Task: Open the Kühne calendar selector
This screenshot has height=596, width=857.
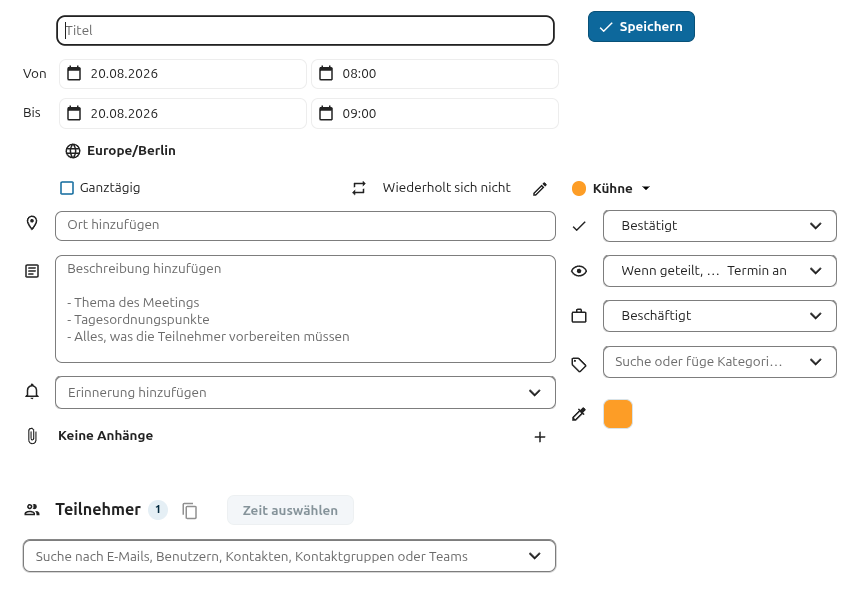Action: click(x=612, y=189)
